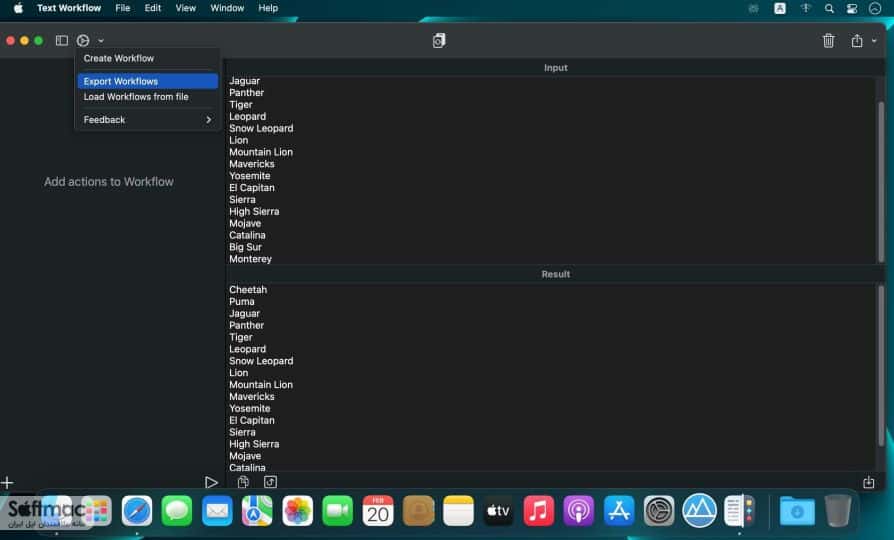This screenshot has height=540, width=894.
Task: Open the File menu
Action: (x=123, y=8)
